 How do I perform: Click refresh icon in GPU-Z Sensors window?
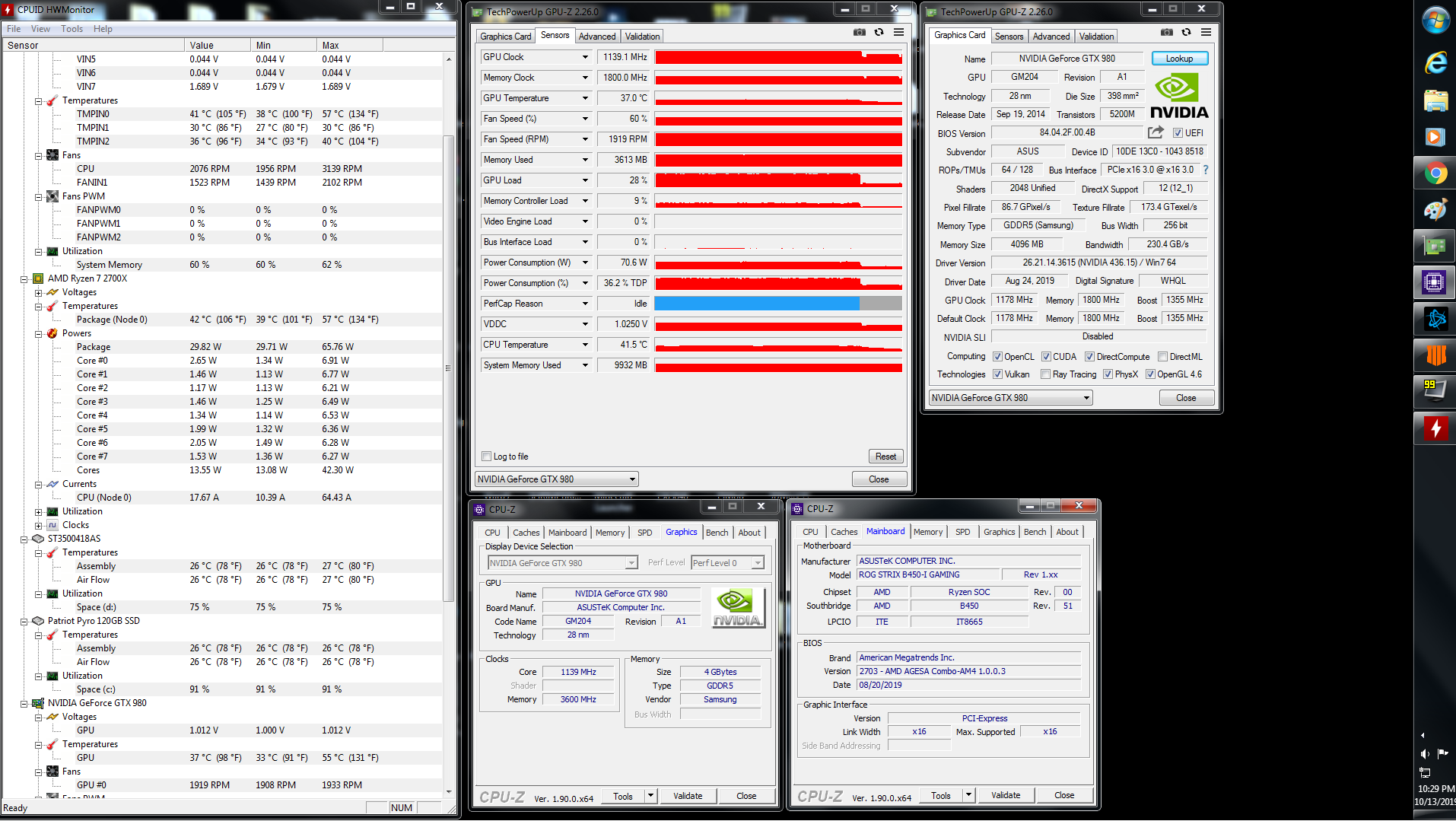[879, 33]
